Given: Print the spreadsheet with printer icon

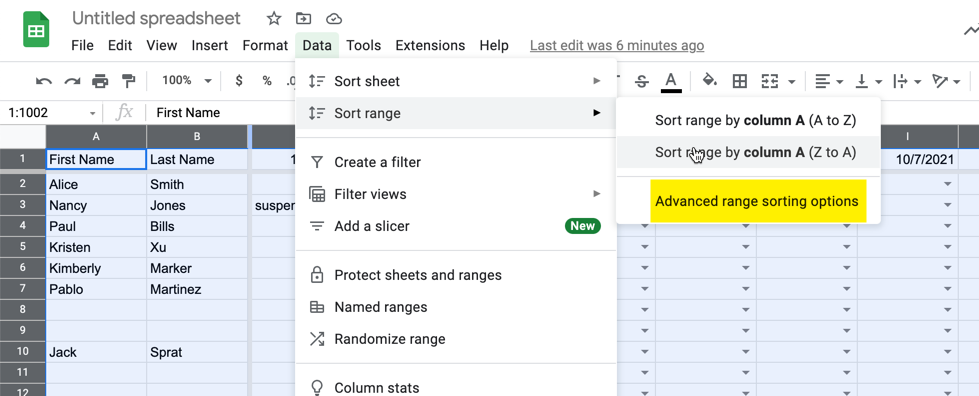Looking at the screenshot, I should click(100, 81).
